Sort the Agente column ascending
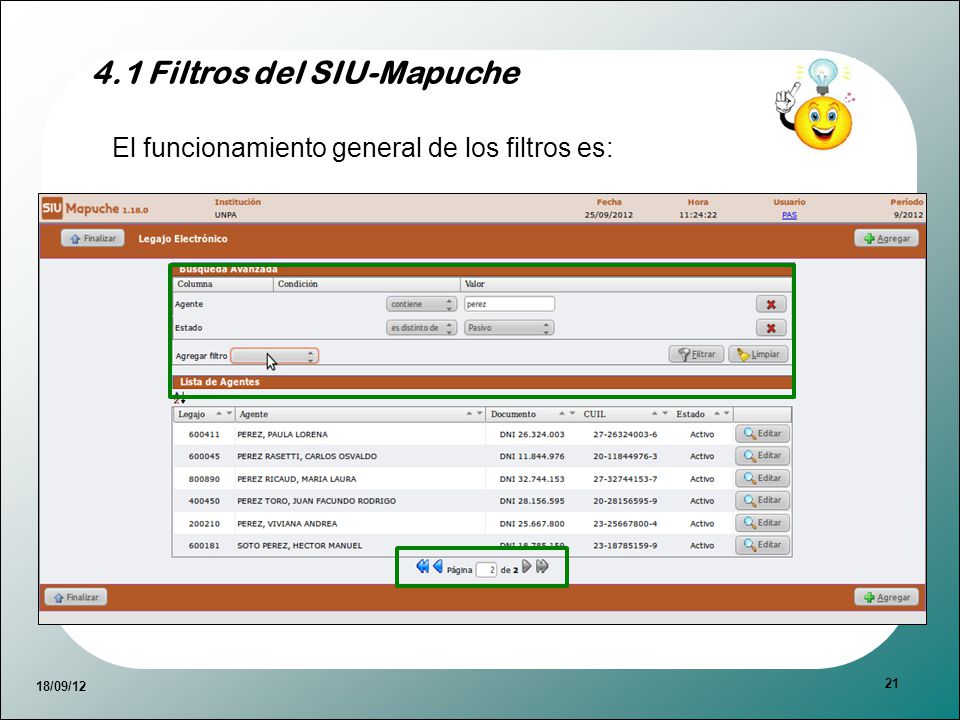This screenshot has height=720, width=960. point(469,414)
